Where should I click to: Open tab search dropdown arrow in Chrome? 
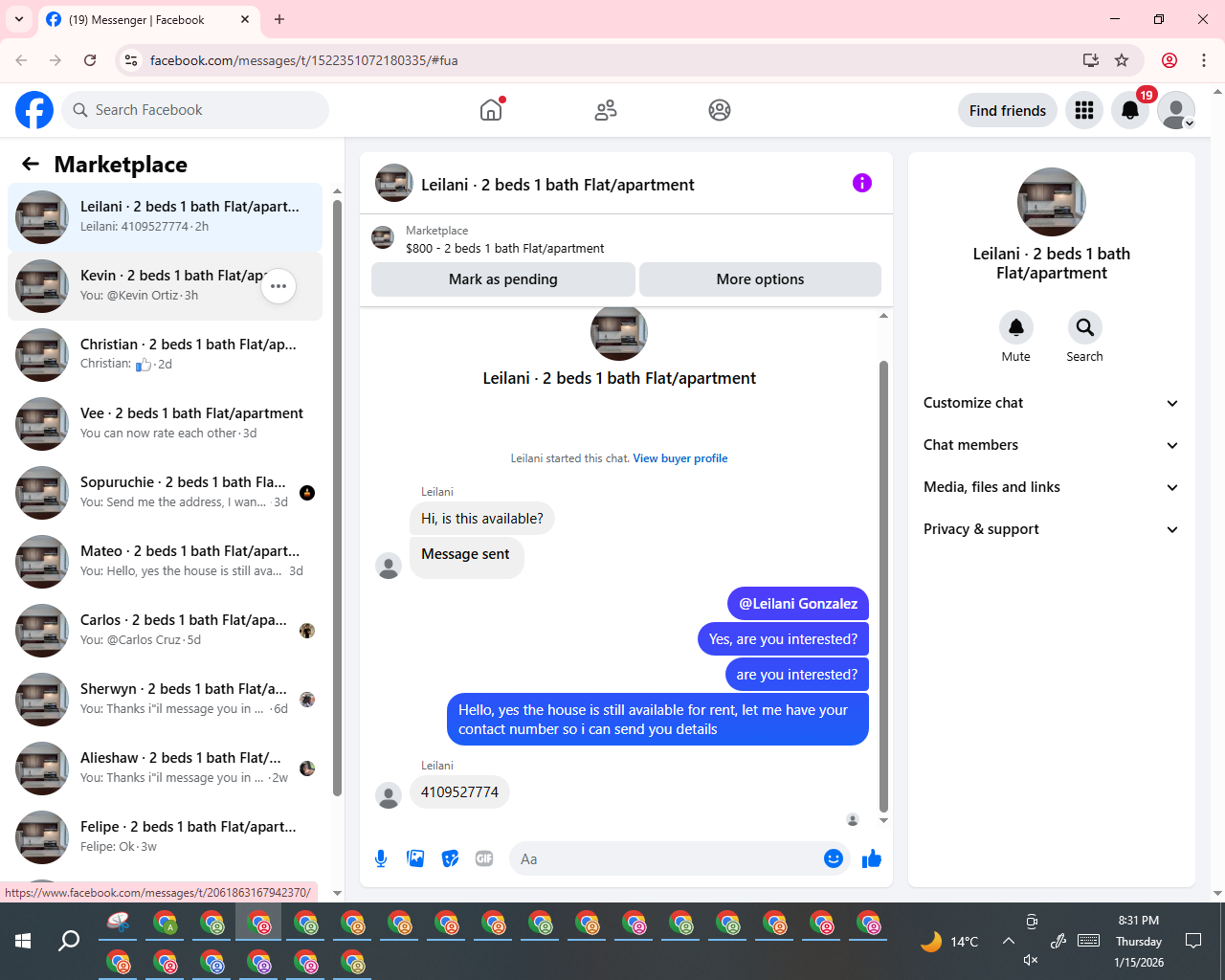pyautogui.click(x=19, y=19)
